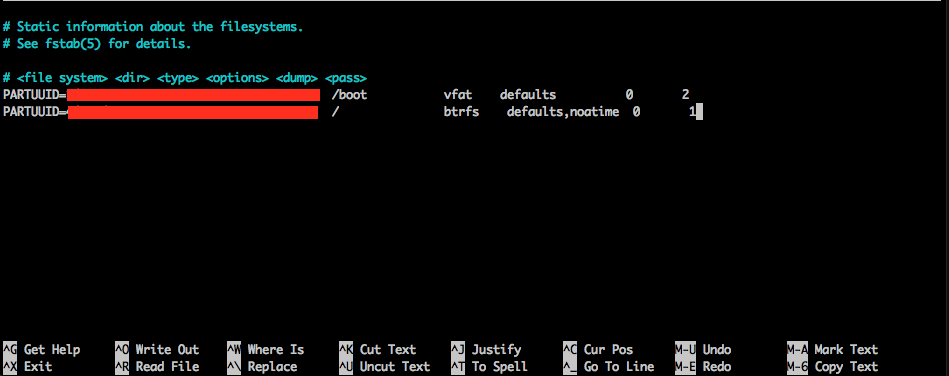This screenshot has width=949, height=376.
Task: Choose the ^K Cut Text command
Action: [378, 349]
